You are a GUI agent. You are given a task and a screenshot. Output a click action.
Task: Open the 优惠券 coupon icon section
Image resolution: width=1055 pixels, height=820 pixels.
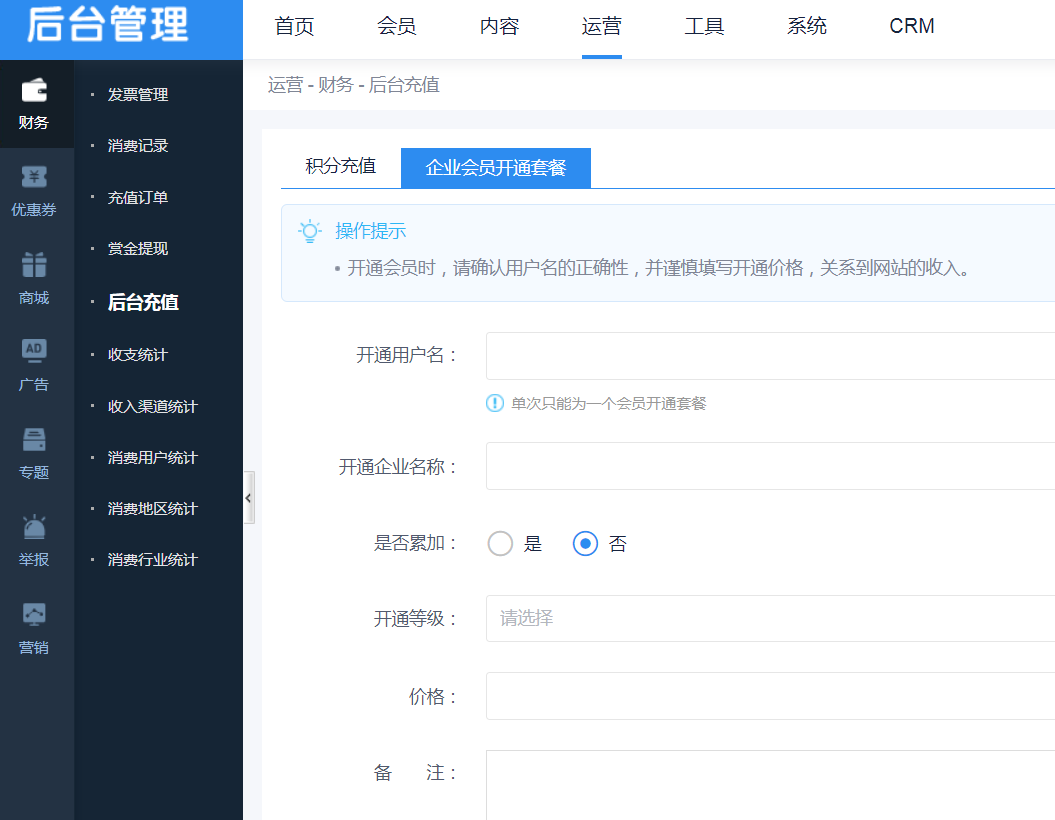point(34,191)
